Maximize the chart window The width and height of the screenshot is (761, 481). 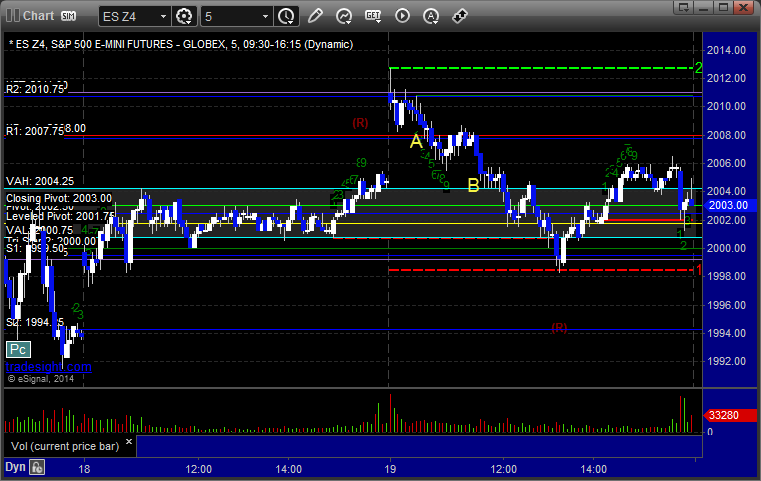pyautogui.click(x=724, y=7)
